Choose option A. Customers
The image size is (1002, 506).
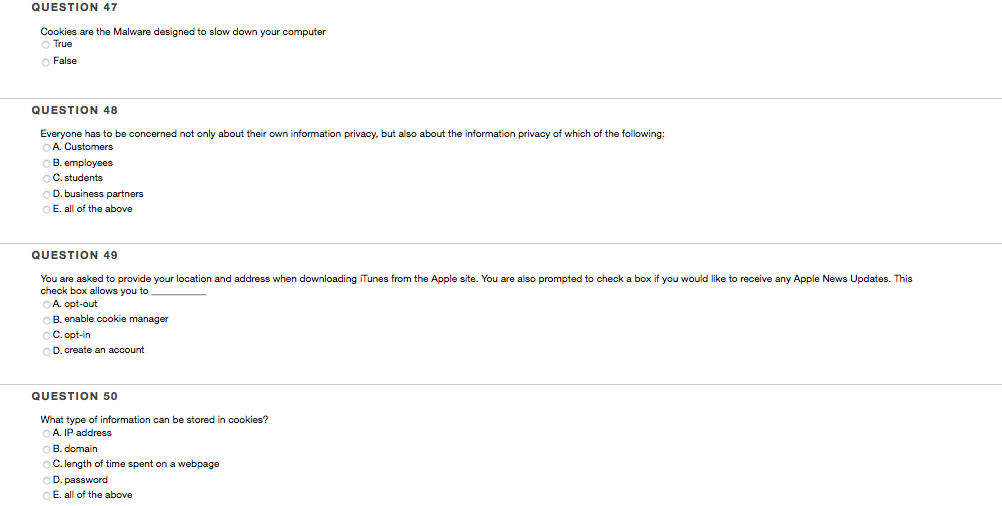tap(46, 148)
